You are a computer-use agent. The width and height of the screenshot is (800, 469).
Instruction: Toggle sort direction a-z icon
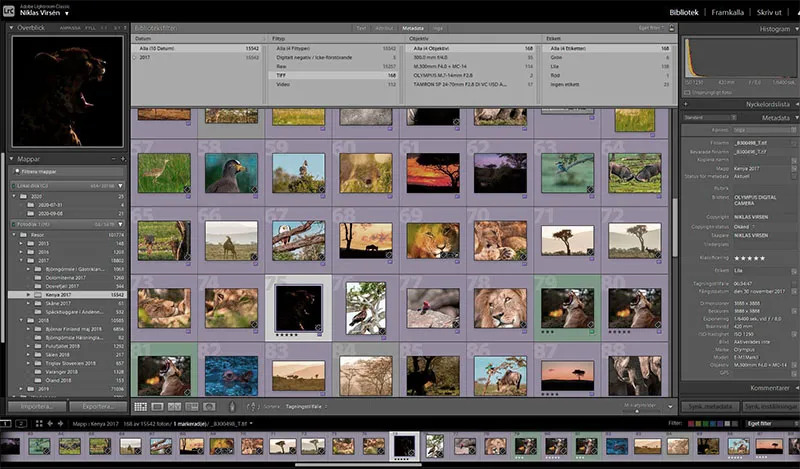pyautogui.click(x=252, y=407)
